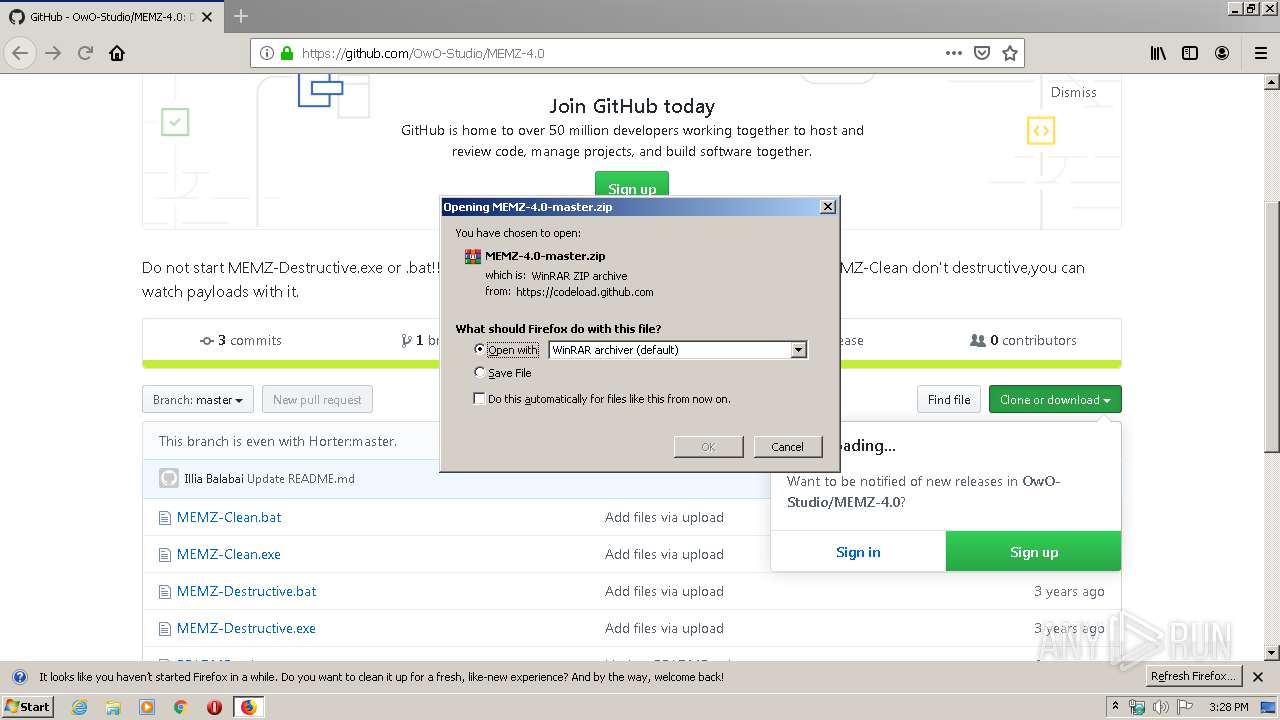The height and width of the screenshot is (720, 1280).
Task: Open Chrome from the taskbar
Action: tap(181, 707)
